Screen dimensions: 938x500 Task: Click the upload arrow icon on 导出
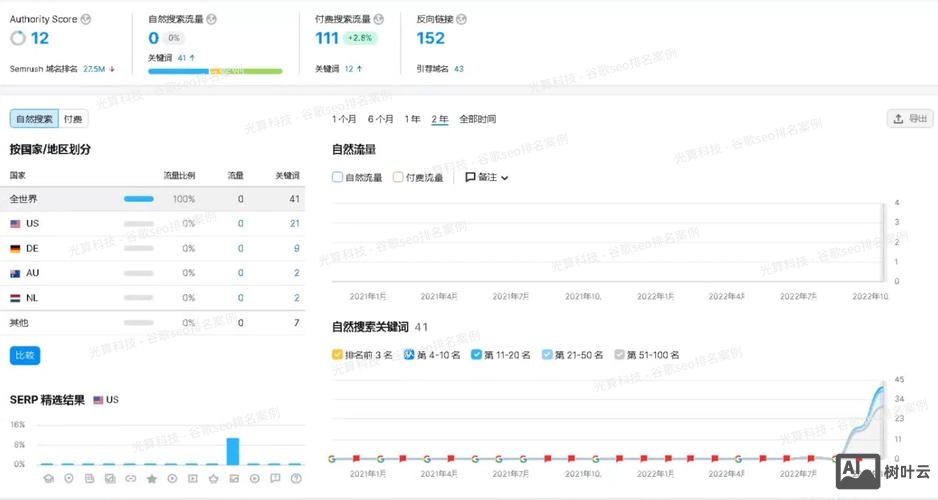[898, 119]
